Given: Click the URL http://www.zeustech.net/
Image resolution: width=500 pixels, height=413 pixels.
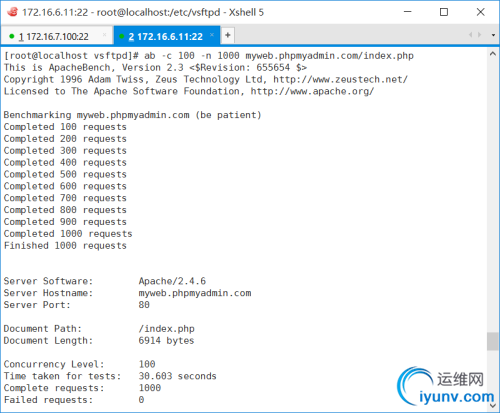Looking at the screenshot, I should pyautogui.click(x=340, y=79).
